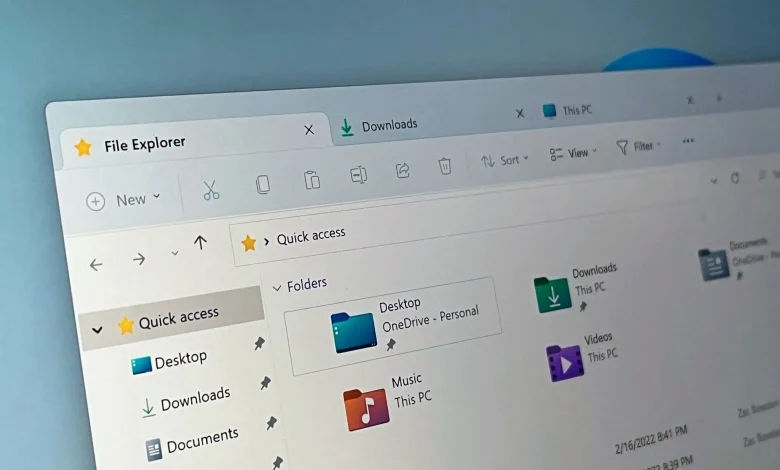Expand address bar history dropdown chevron

tap(714, 181)
